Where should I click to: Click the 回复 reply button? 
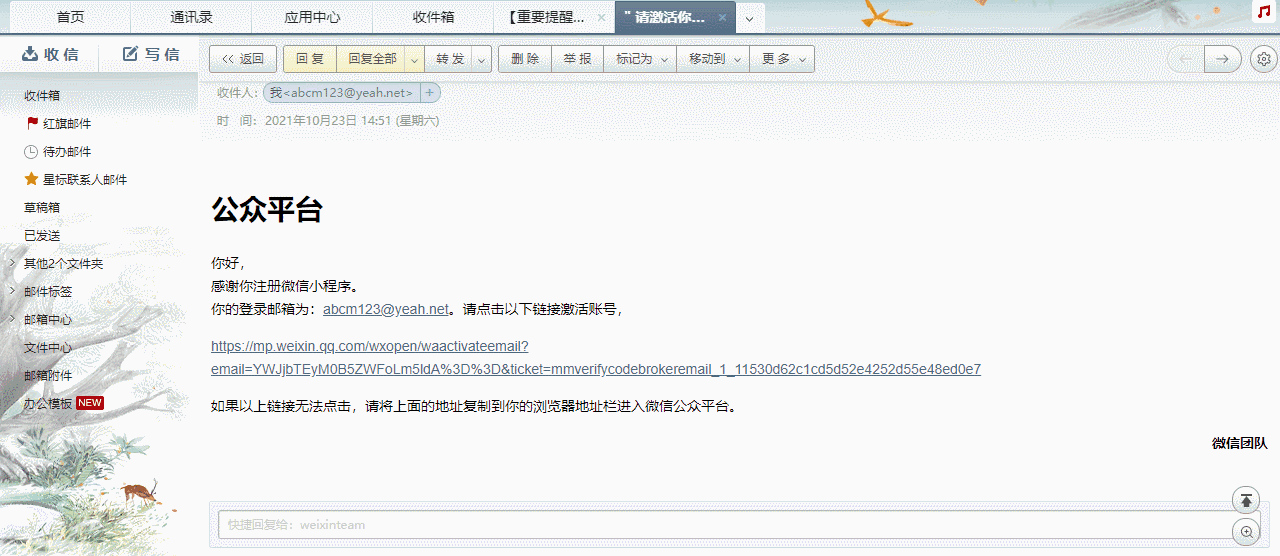(310, 59)
